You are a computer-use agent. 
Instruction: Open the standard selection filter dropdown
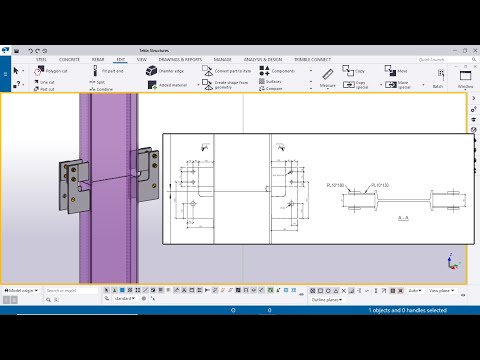(x=124, y=298)
